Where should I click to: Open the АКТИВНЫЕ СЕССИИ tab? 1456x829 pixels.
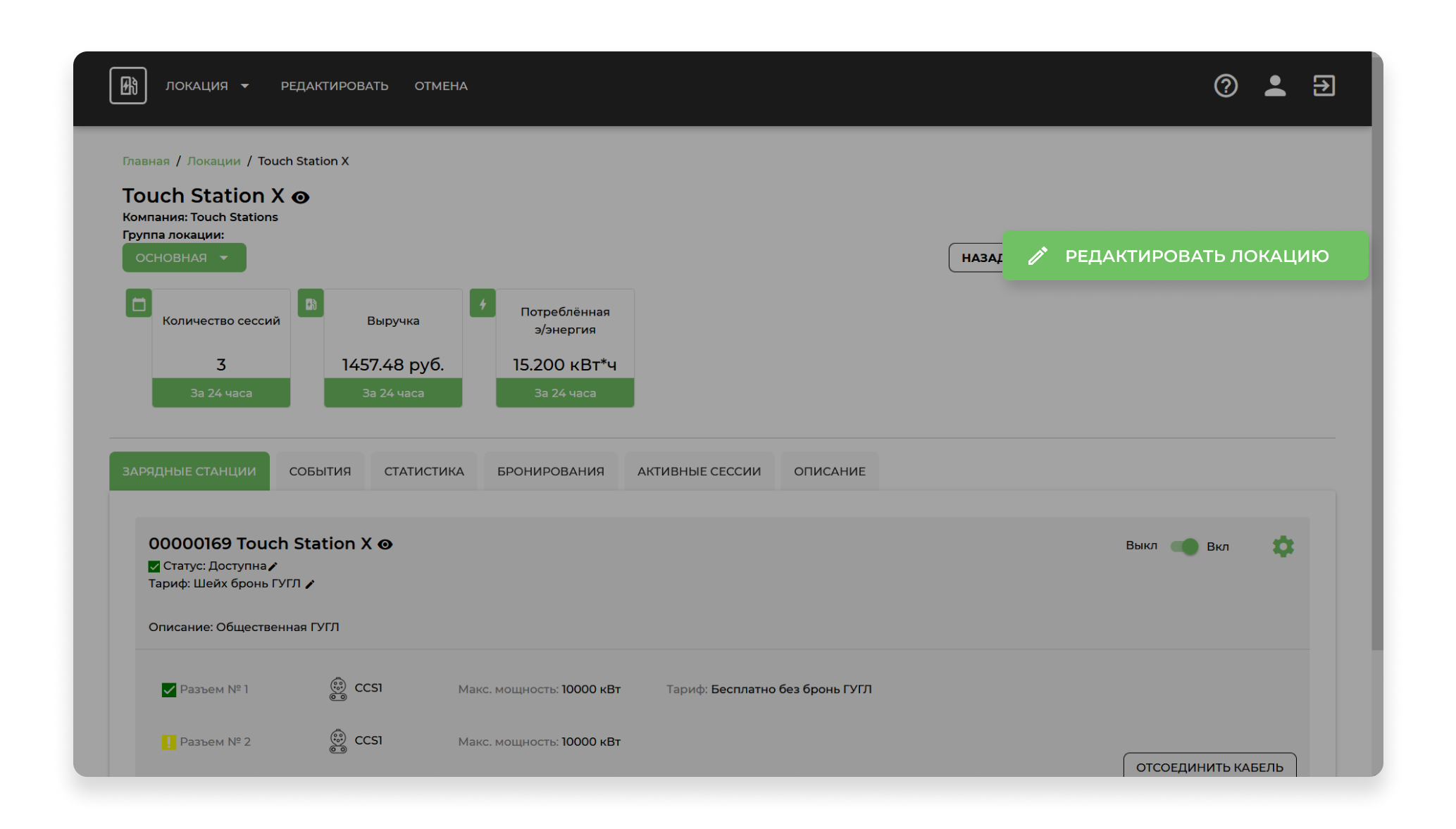[x=699, y=471]
